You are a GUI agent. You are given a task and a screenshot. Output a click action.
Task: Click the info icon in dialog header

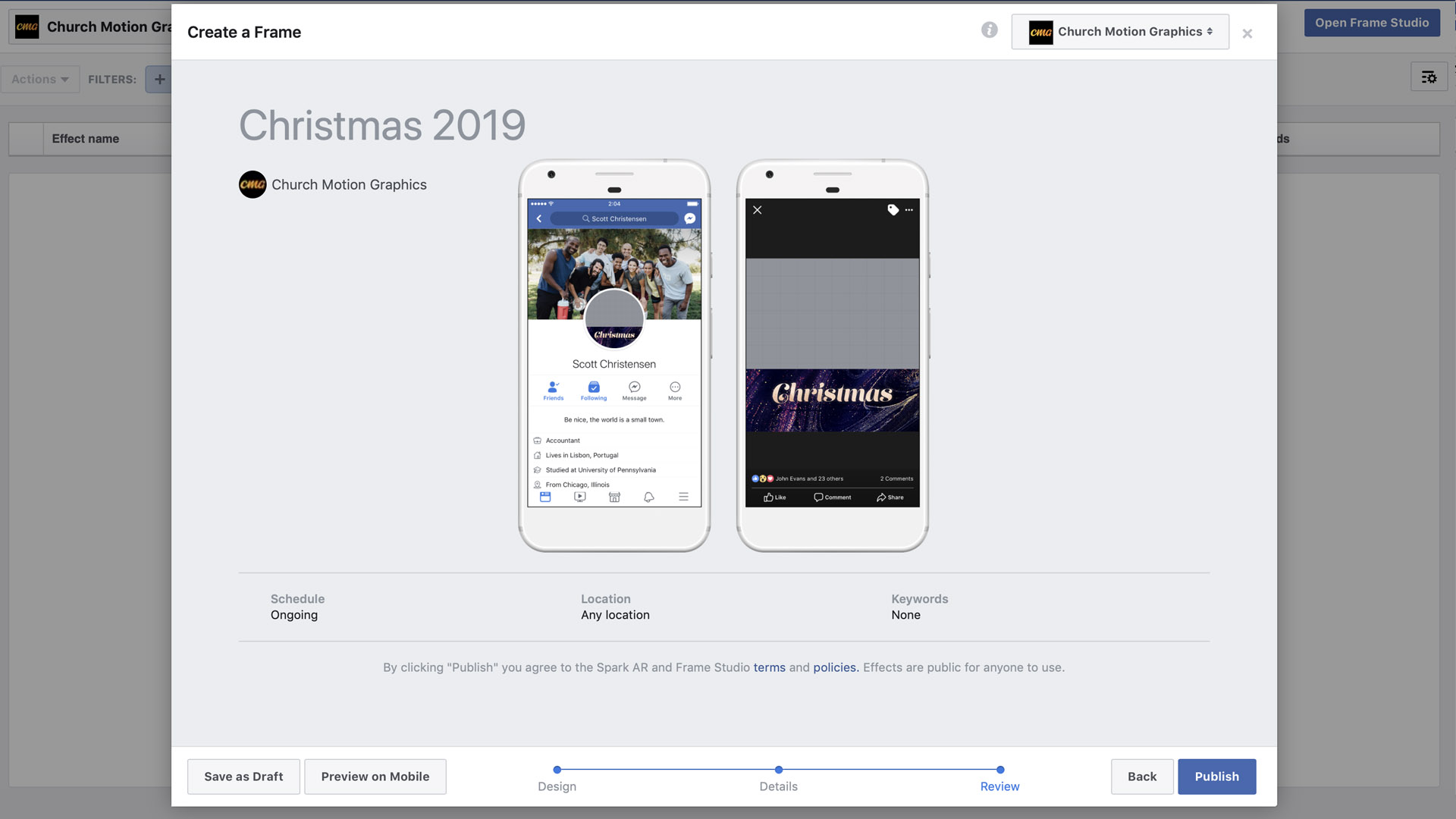989,30
